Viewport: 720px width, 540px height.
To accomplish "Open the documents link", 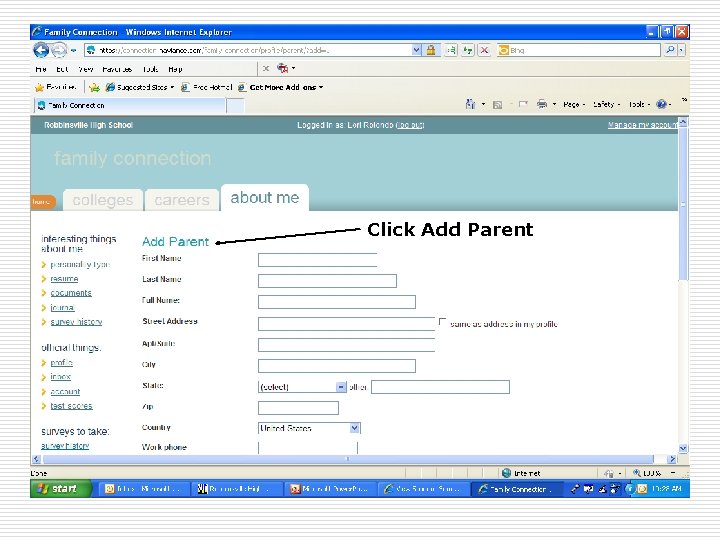I will (x=71, y=293).
